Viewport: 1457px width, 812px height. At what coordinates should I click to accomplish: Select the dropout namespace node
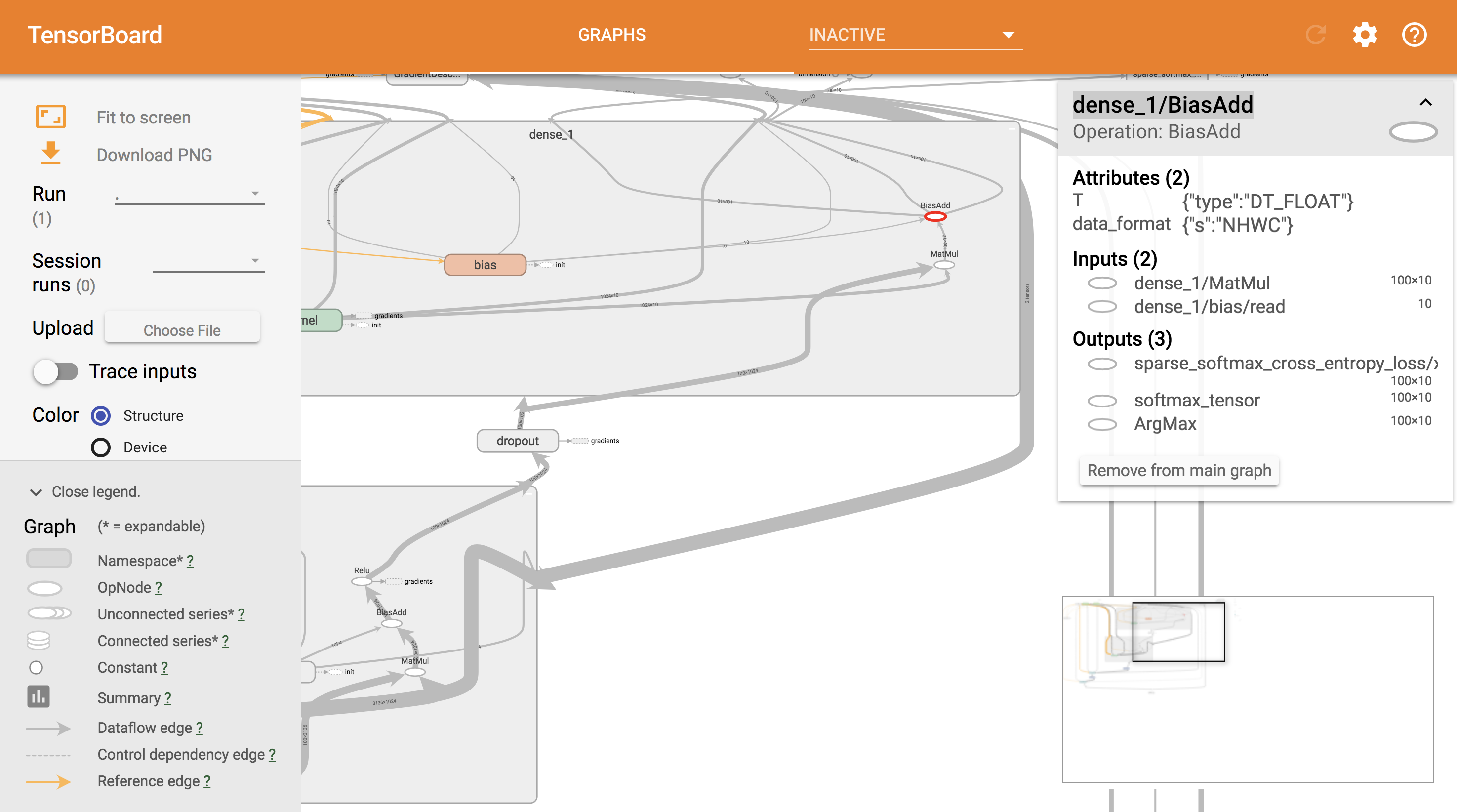coord(518,441)
